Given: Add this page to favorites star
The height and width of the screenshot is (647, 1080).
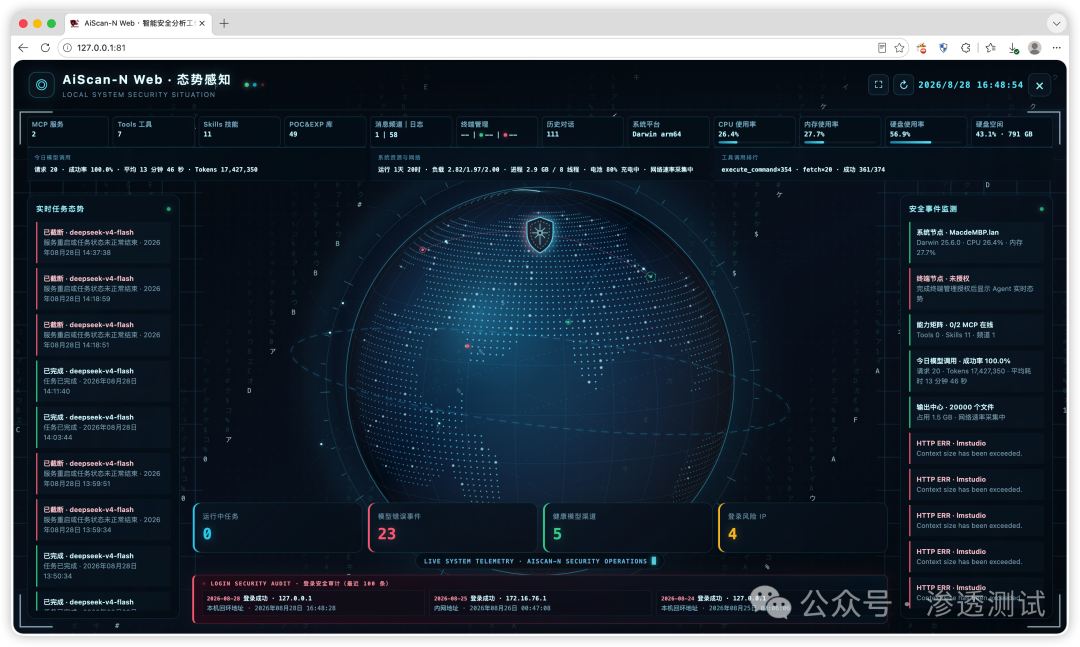Looking at the screenshot, I should (900, 48).
